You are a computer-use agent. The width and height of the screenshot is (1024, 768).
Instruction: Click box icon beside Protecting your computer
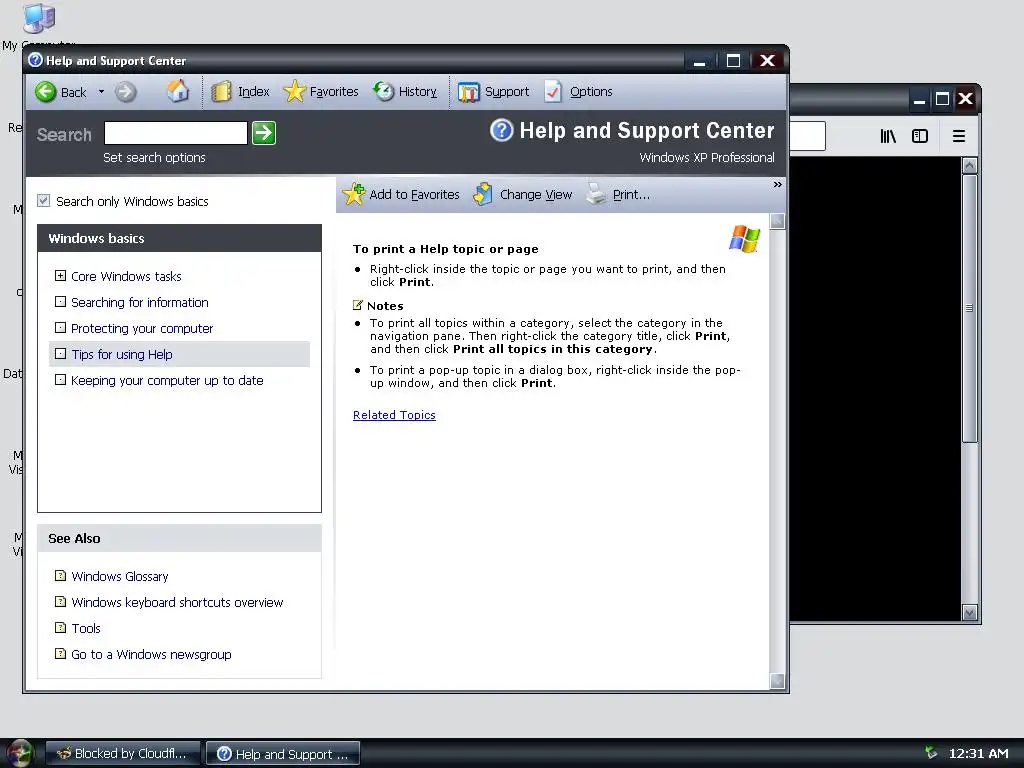(60, 328)
